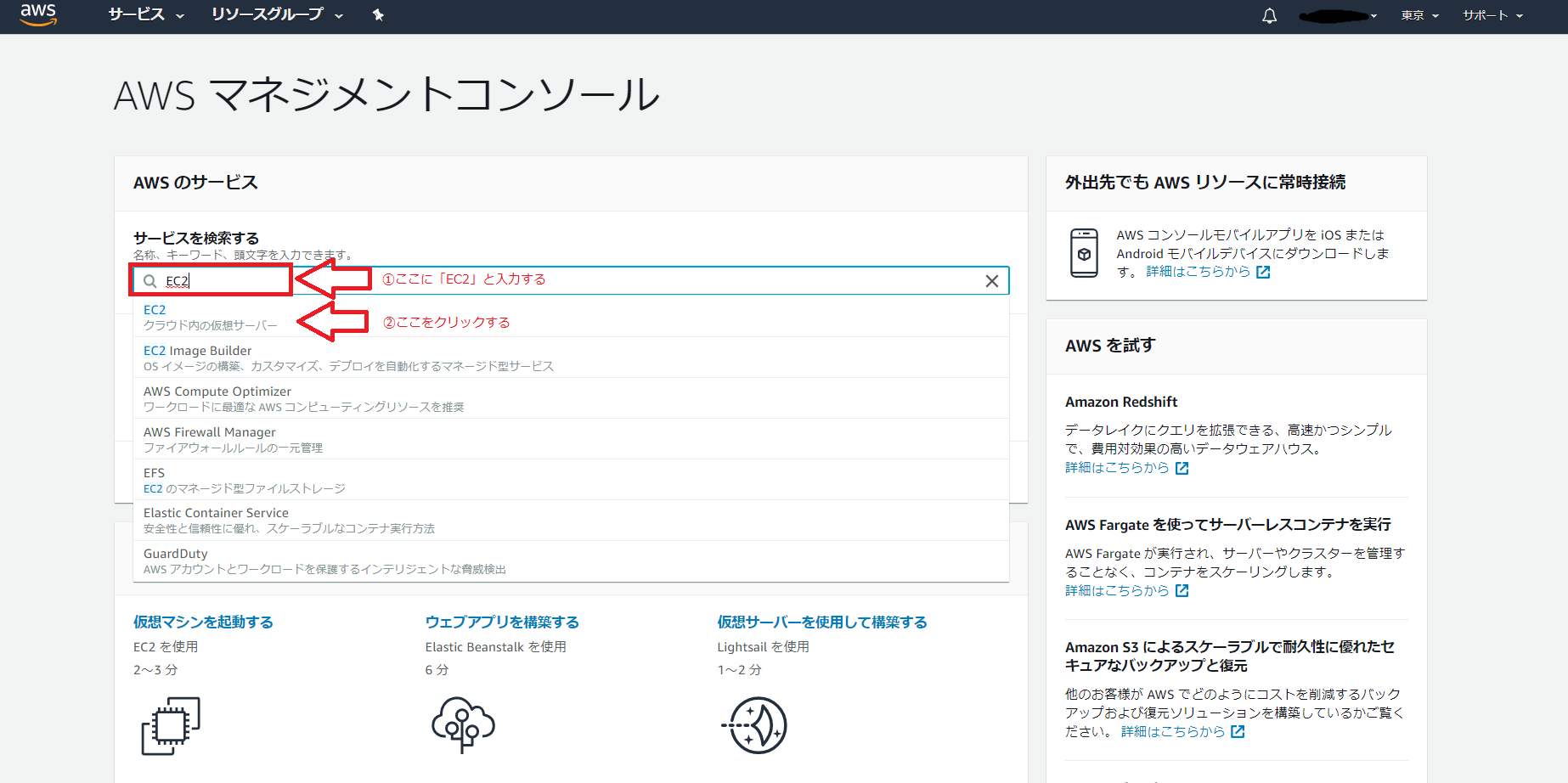
Task: Open the 東京 region selector
Action: click(1418, 14)
